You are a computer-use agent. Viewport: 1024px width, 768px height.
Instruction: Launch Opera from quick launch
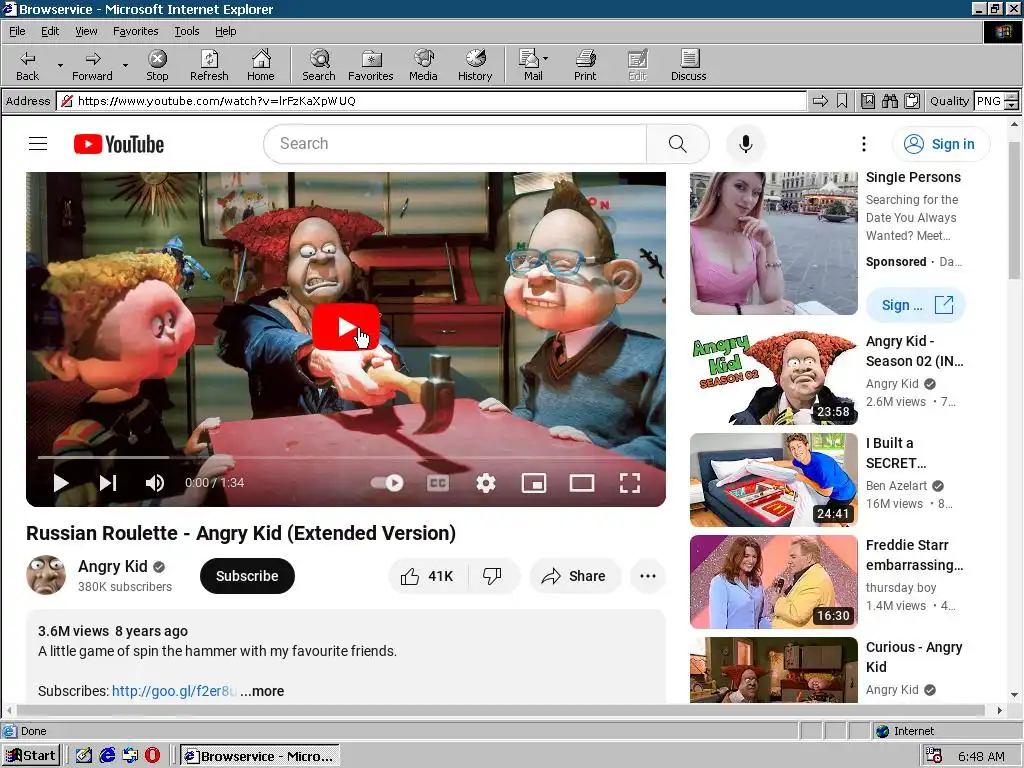click(x=152, y=756)
